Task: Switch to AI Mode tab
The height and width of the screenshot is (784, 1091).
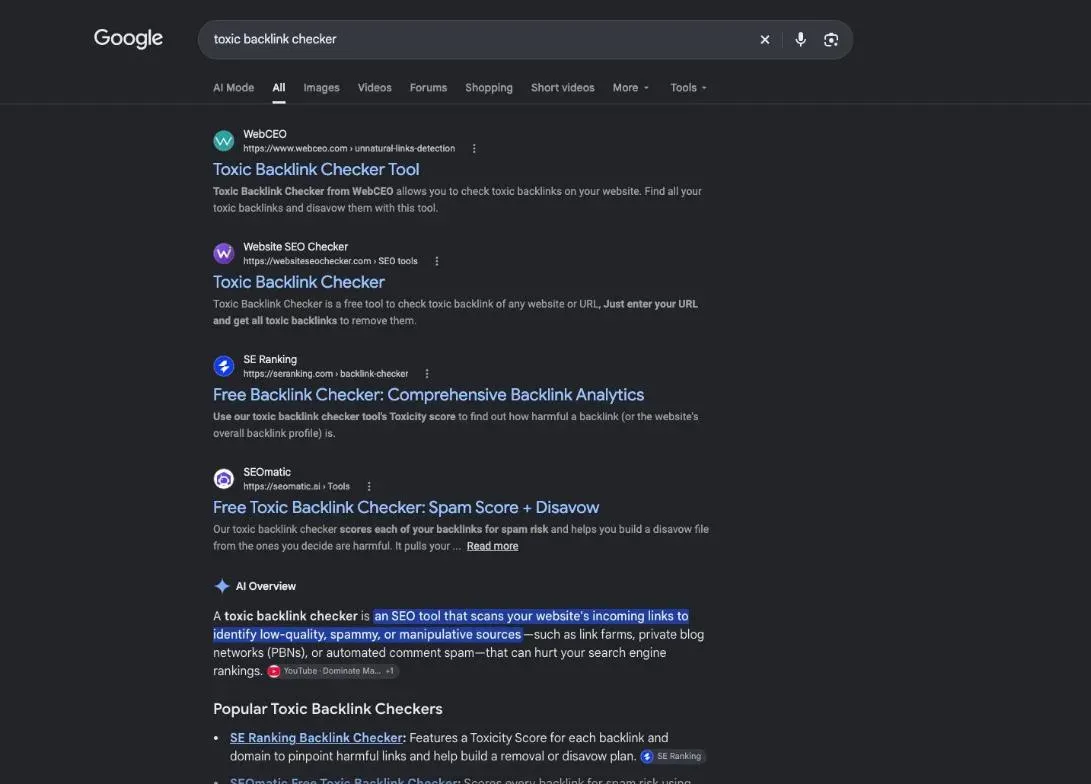Action: (233, 88)
